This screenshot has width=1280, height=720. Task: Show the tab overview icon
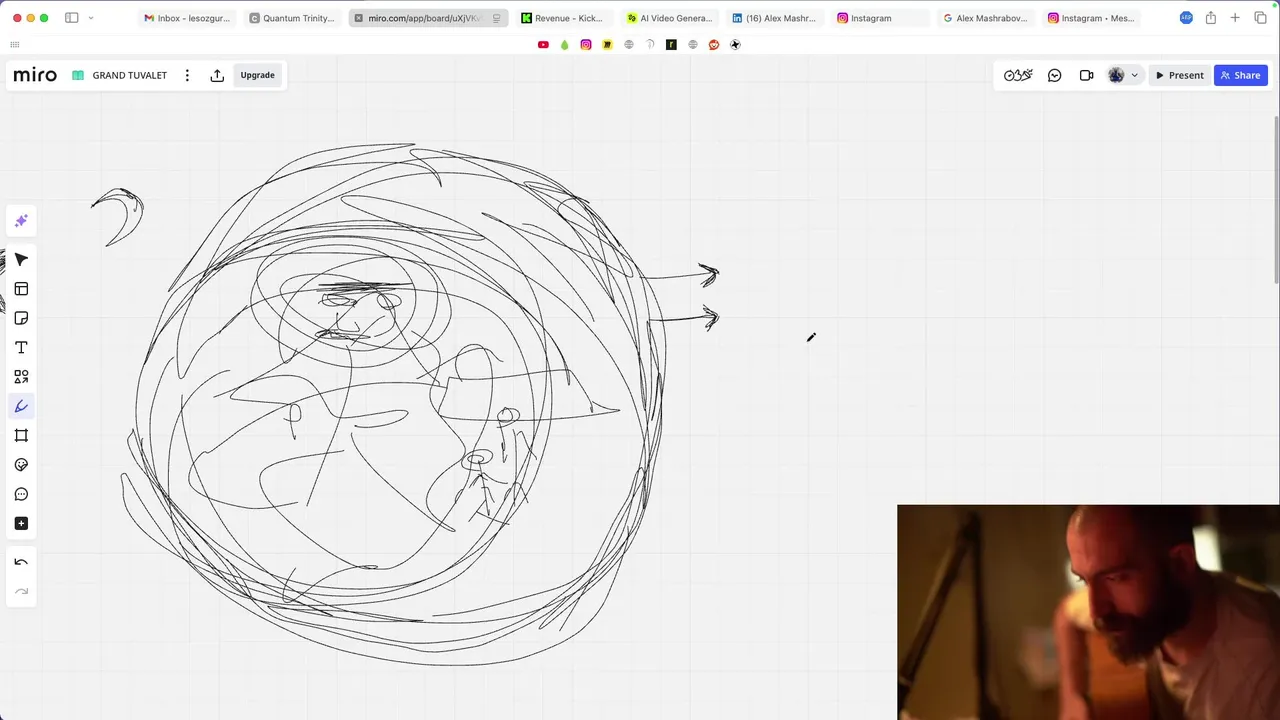click(x=1260, y=18)
